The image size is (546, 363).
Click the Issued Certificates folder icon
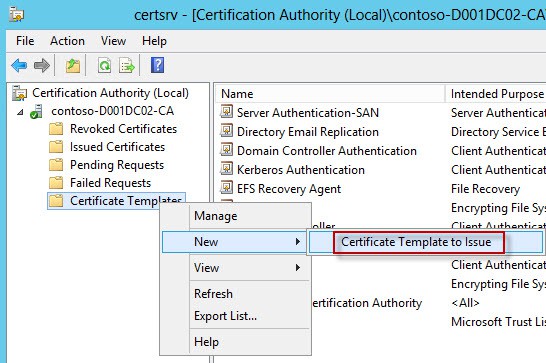pyautogui.click(x=56, y=147)
